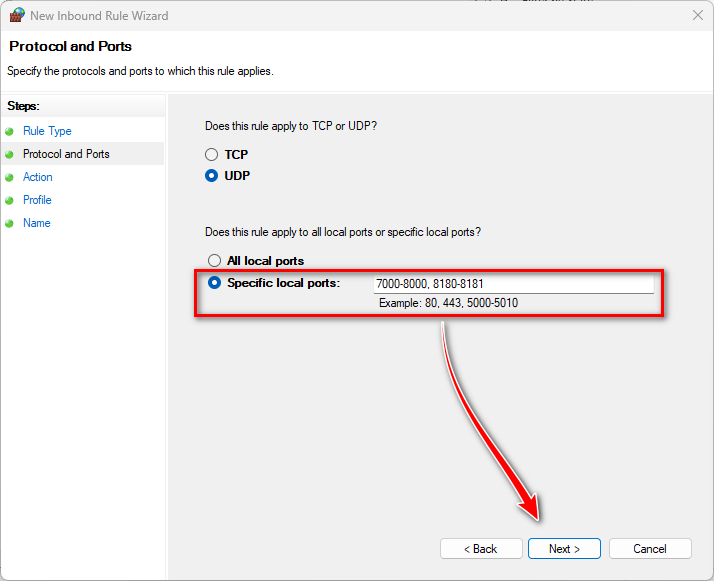Click the green bullet next to Name
The width and height of the screenshot is (714, 581).
10,223
